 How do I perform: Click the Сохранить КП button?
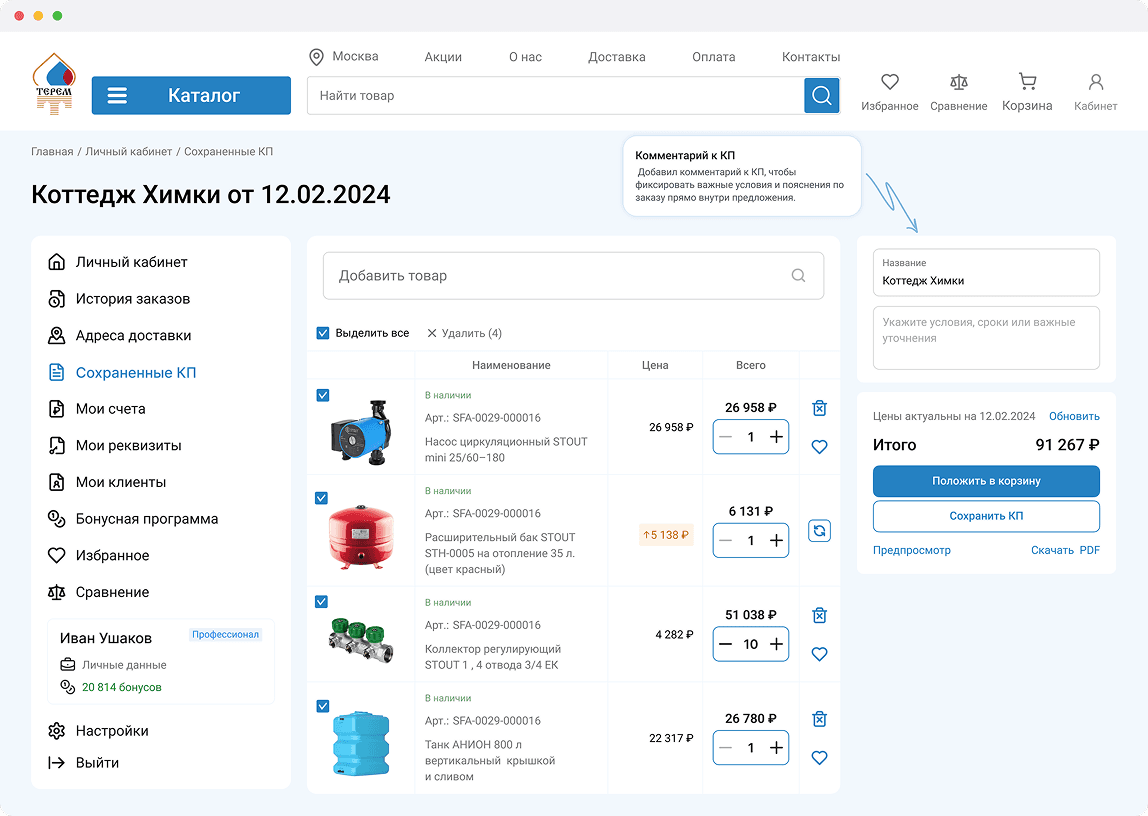[x=986, y=516]
